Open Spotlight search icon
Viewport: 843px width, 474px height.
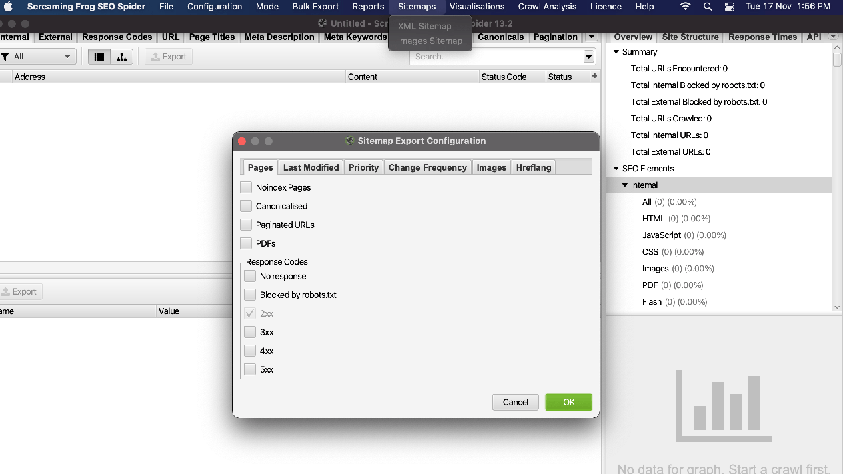pos(708,6)
